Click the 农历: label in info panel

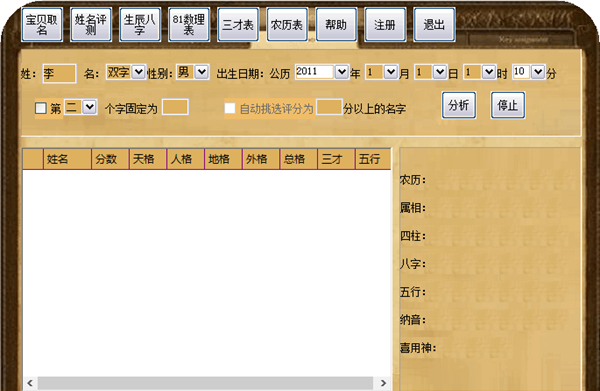412,180
